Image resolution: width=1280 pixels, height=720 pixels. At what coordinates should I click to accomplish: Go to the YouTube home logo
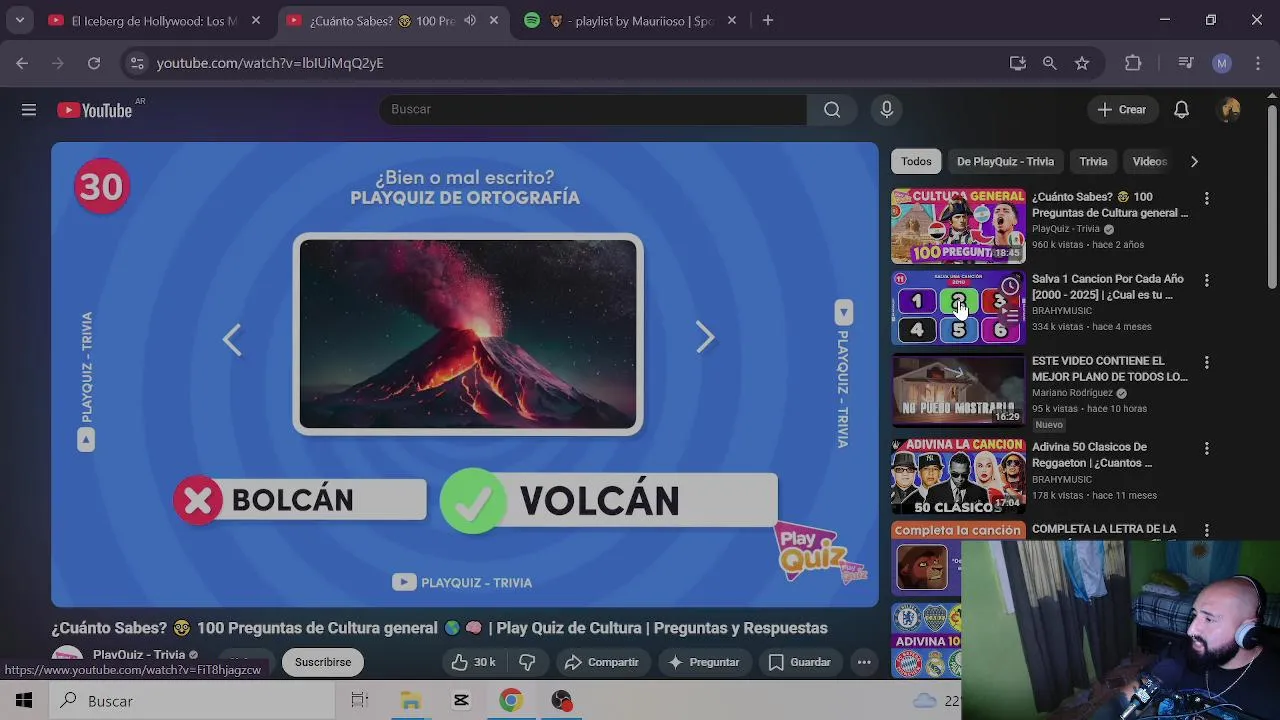[x=95, y=110]
